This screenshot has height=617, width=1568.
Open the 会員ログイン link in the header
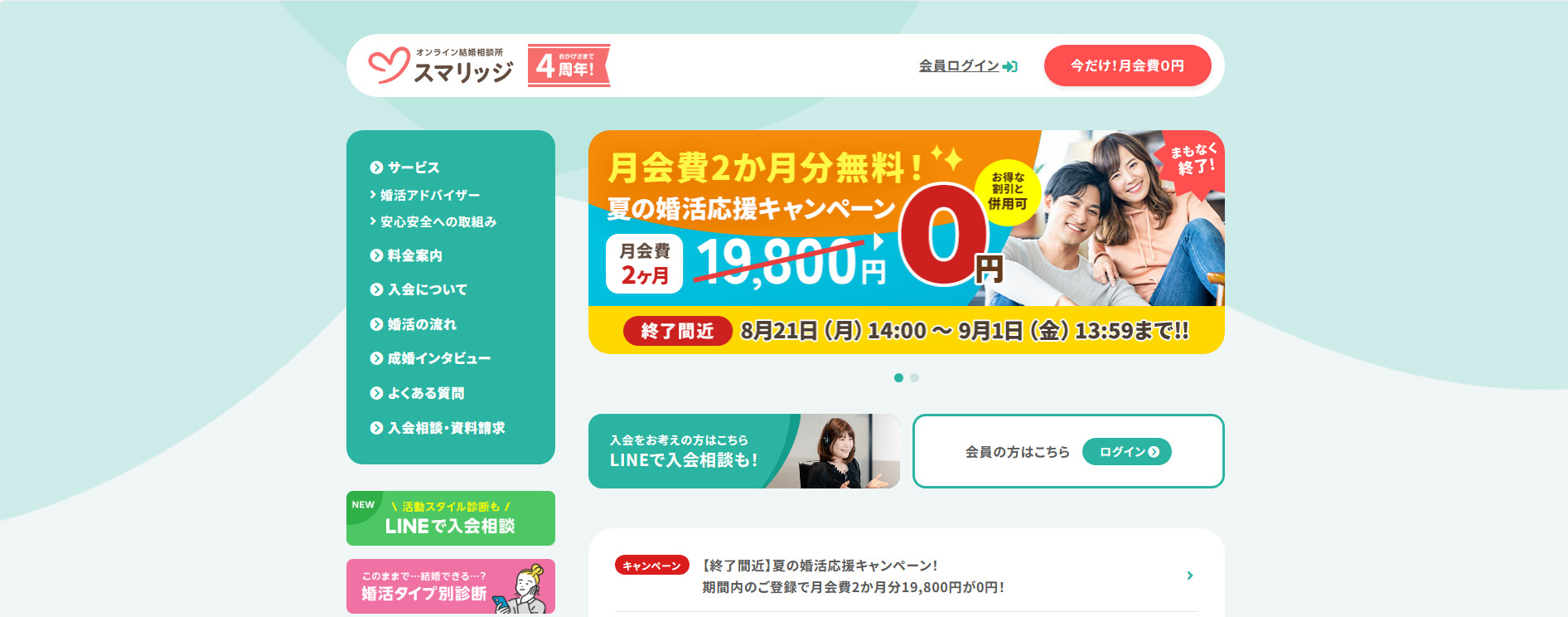click(959, 66)
